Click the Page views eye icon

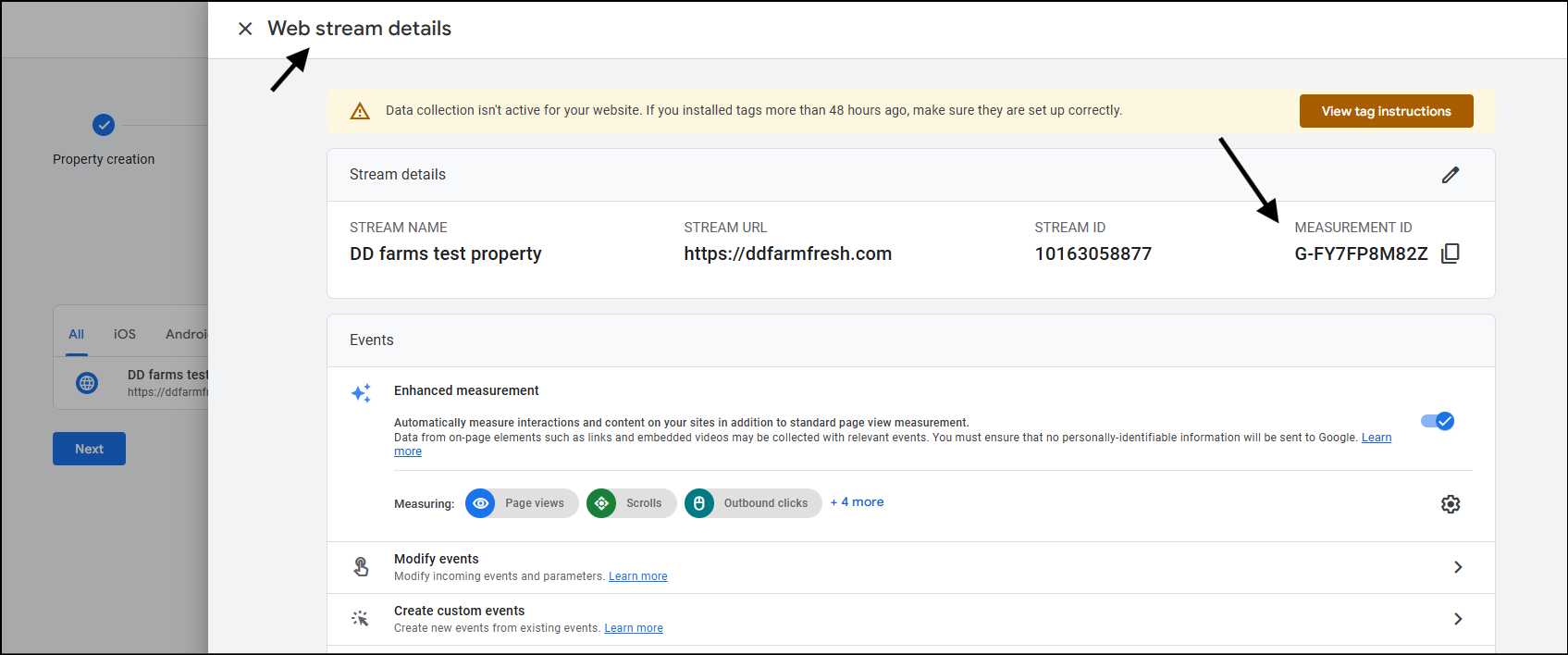click(480, 503)
